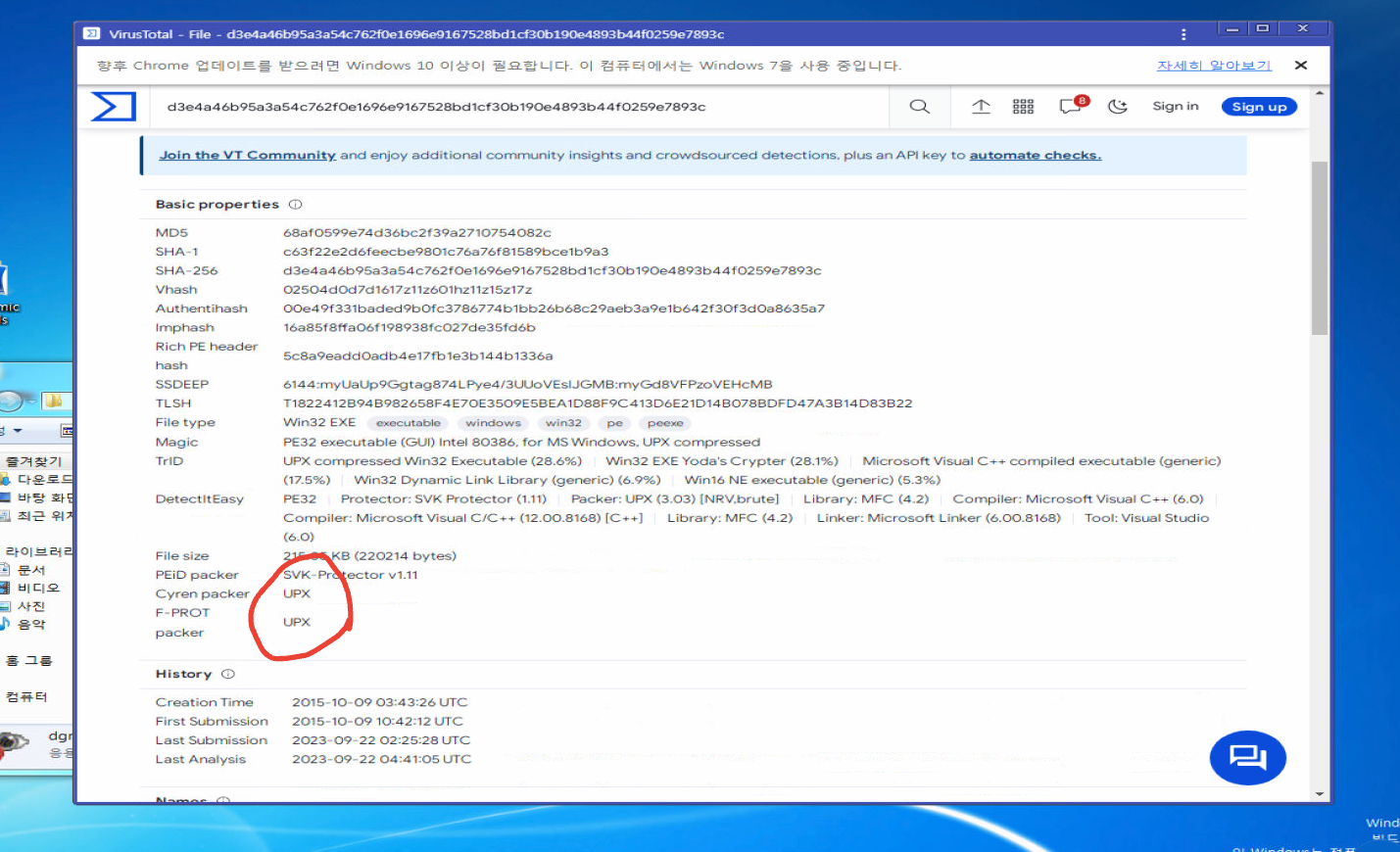Viewport: 1400px width, 852px height.
Task: Select the 'windows' file type tag
Action: [493, 423]
